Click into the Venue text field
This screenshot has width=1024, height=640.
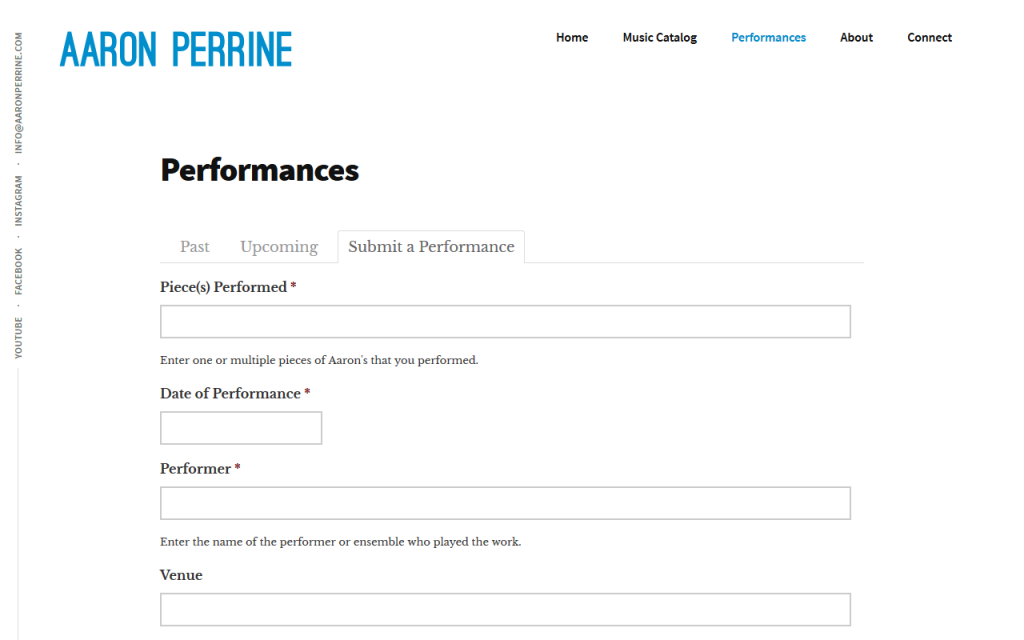505,609
